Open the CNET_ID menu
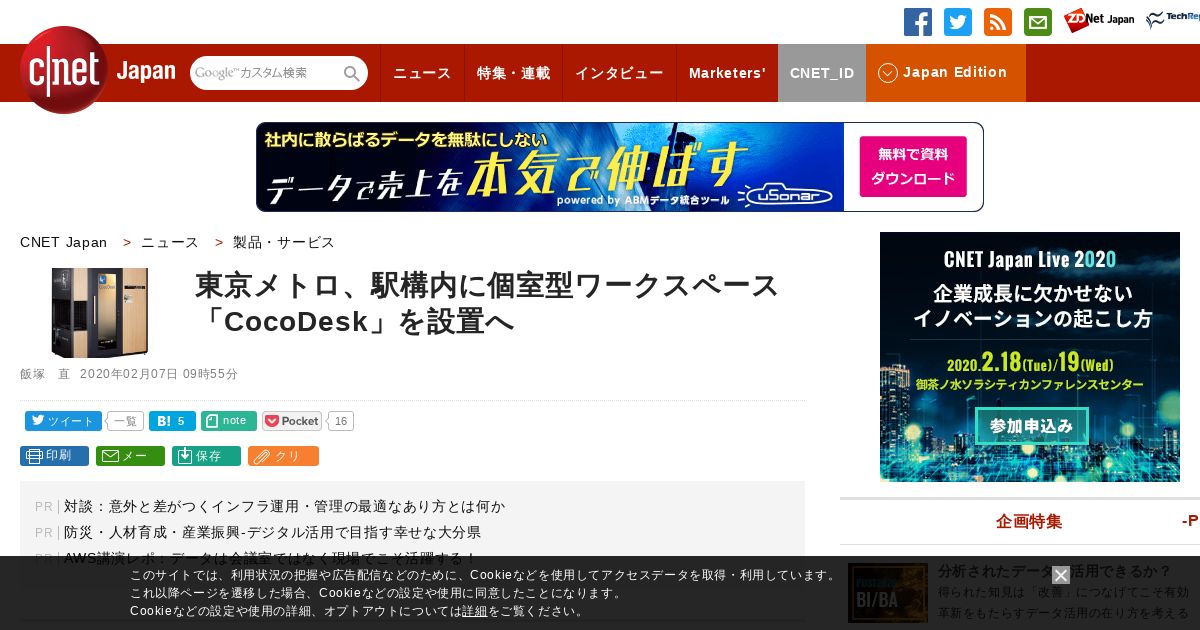The width and height of the screenshot is (1200, 630). click(822, 73)
